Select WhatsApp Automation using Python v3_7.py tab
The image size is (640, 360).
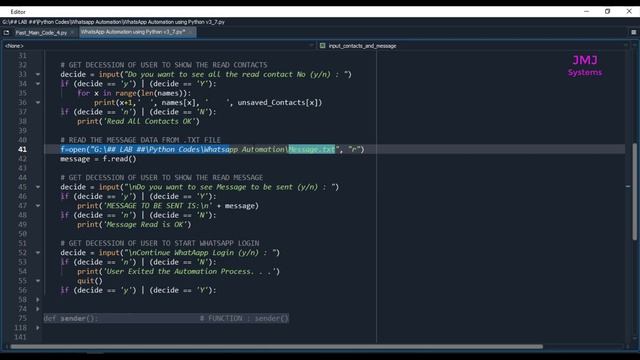tap(133, 32)
